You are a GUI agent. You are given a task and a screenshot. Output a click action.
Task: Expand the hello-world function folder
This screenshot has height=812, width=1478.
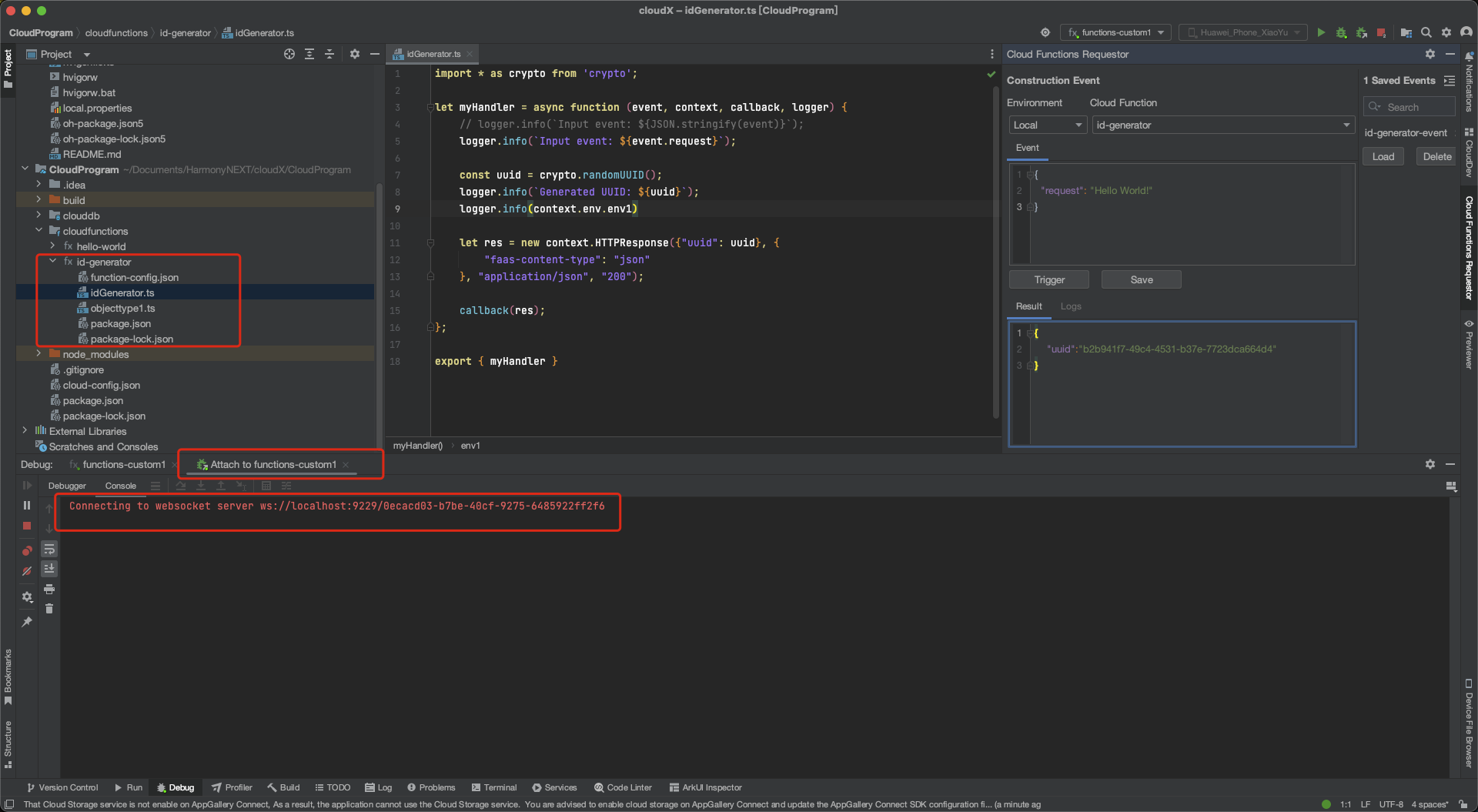point(52,246)
